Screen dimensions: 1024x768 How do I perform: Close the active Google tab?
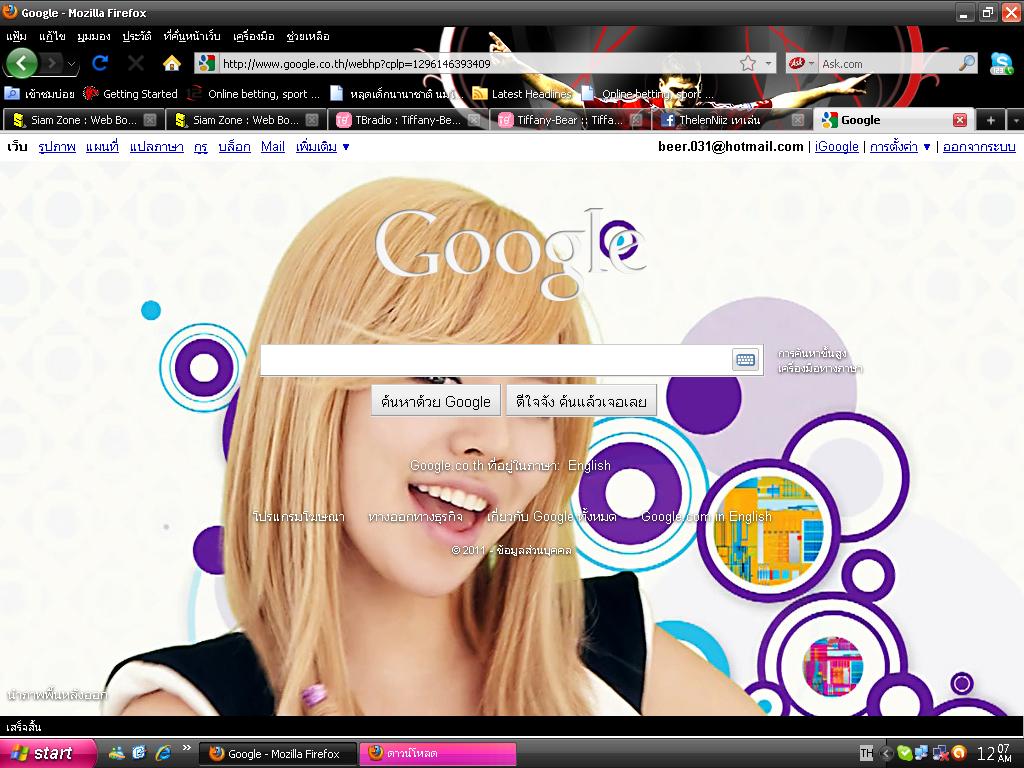click(959, 120)
